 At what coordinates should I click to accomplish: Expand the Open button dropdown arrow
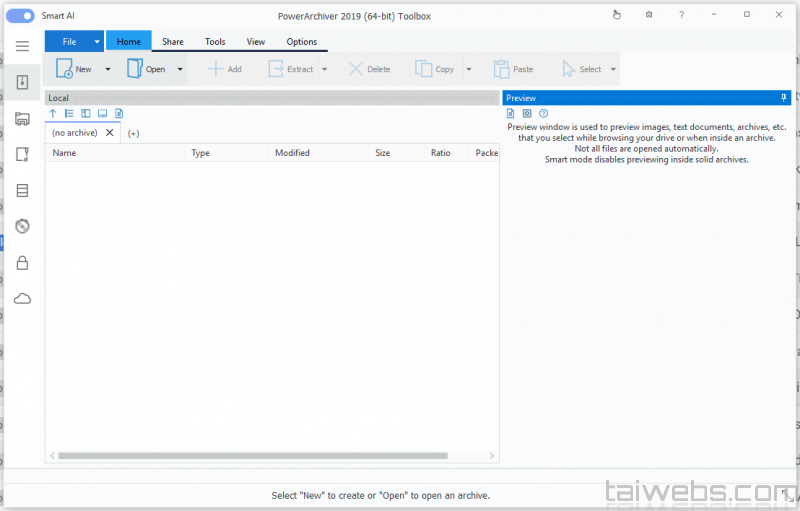pyautogui.click(x=180, y=70)
